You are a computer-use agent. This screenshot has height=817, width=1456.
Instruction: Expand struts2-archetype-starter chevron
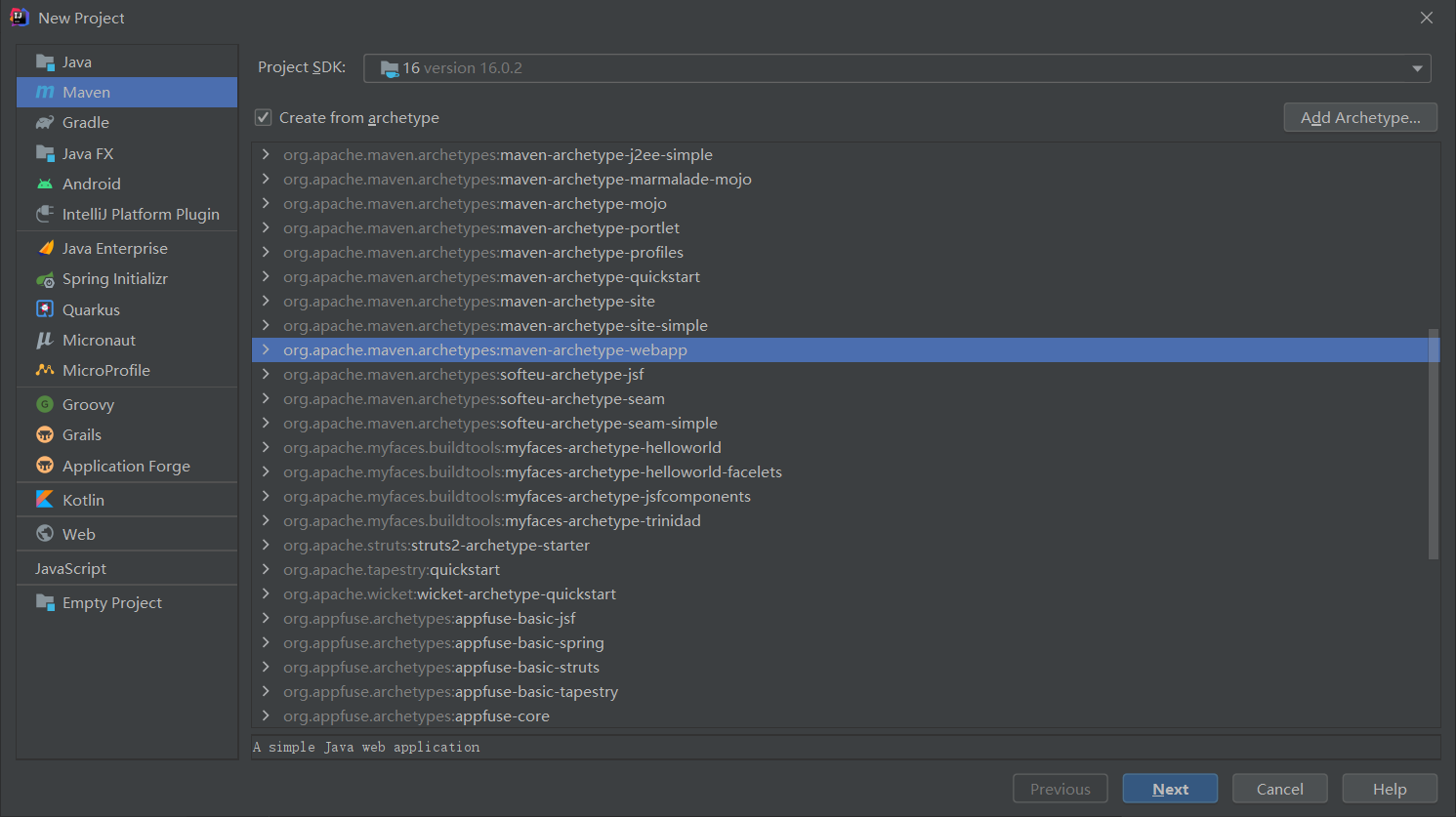[x=266, y=545]
